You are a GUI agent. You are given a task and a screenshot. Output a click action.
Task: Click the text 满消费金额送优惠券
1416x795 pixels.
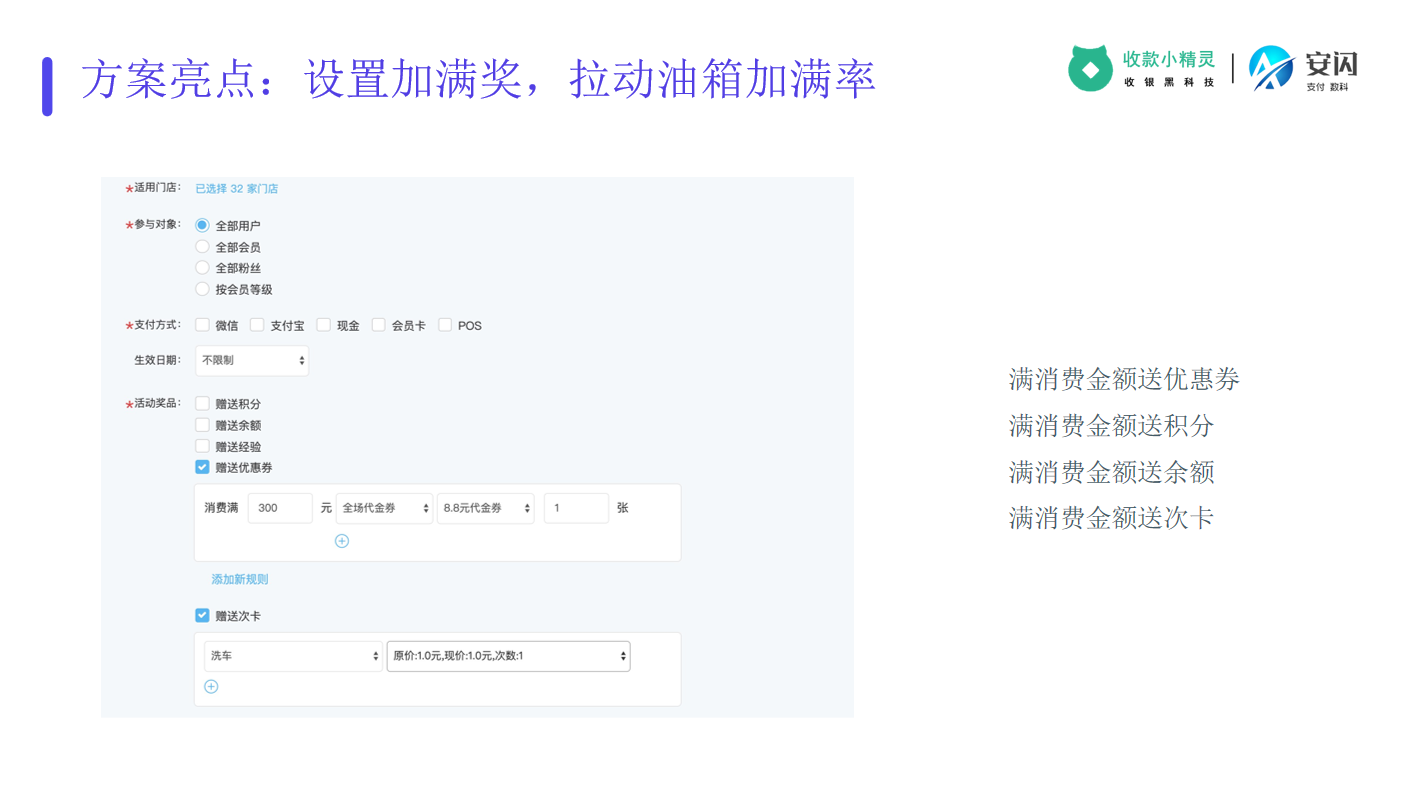click(1124, 380)
